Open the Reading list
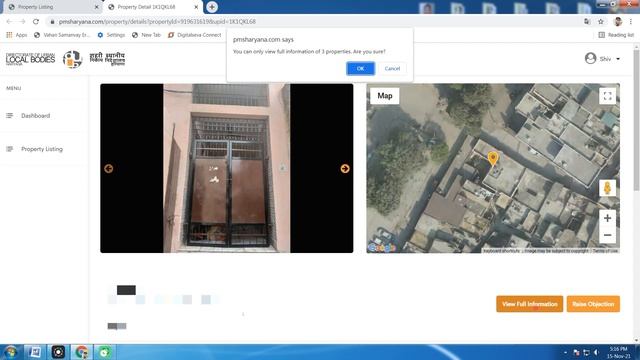The height and width of the screenshot is (360, 640). point(616,35)
